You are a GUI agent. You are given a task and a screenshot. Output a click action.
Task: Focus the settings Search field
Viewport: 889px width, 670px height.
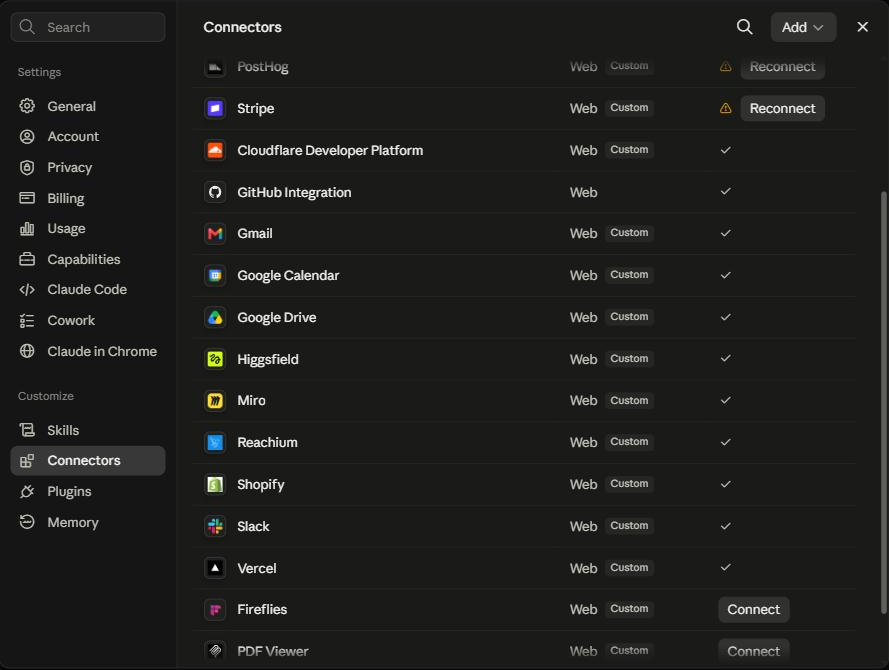88,27
